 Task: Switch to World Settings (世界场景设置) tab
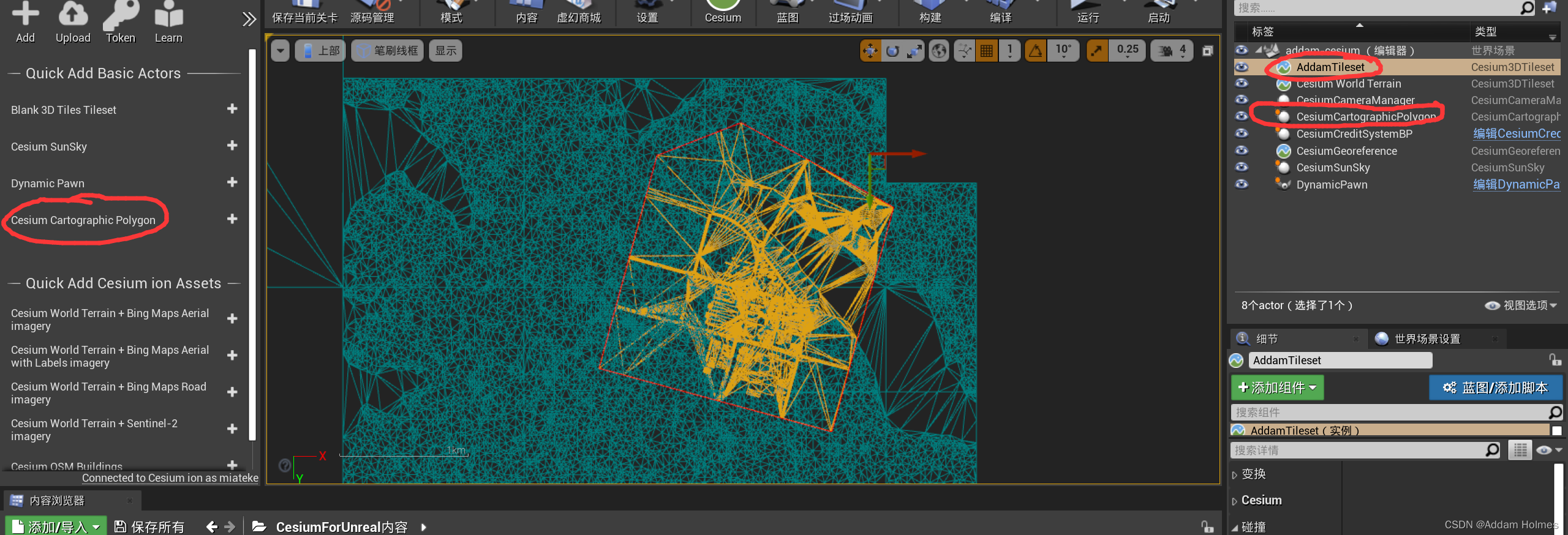[1427, 339]
